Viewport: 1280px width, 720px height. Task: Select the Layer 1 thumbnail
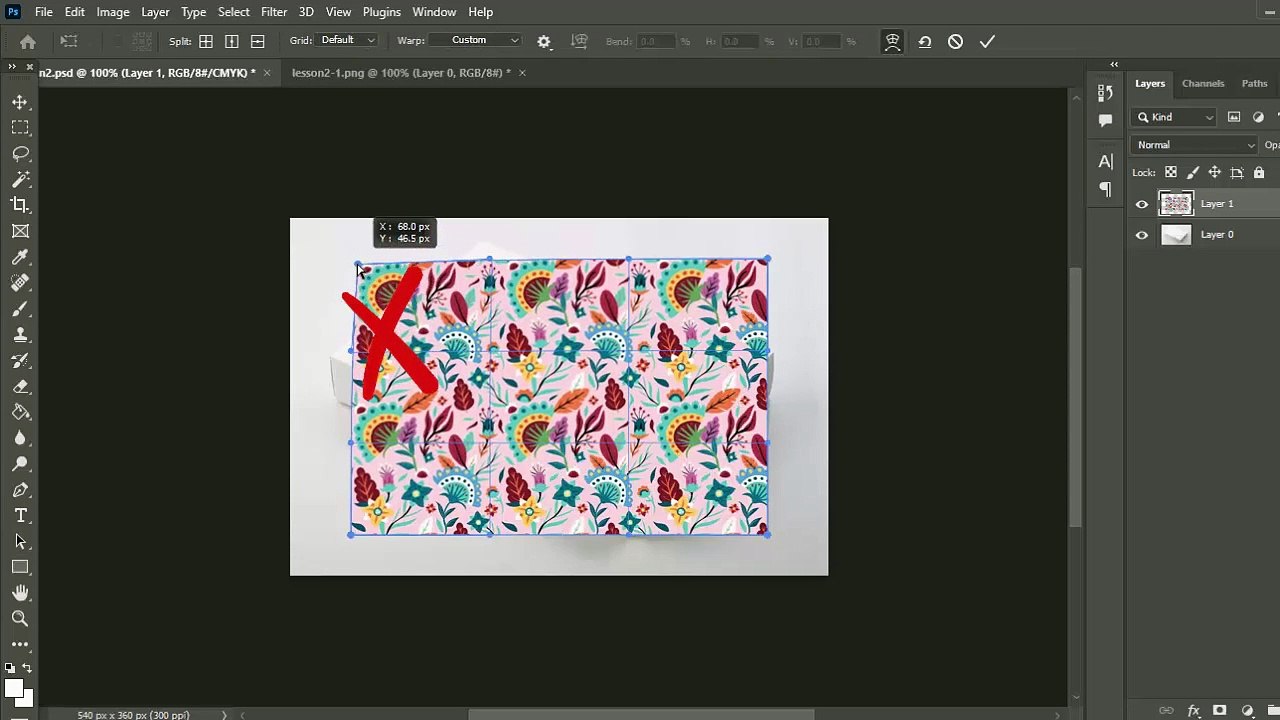pyautogui.click(x=1176, y=204)
